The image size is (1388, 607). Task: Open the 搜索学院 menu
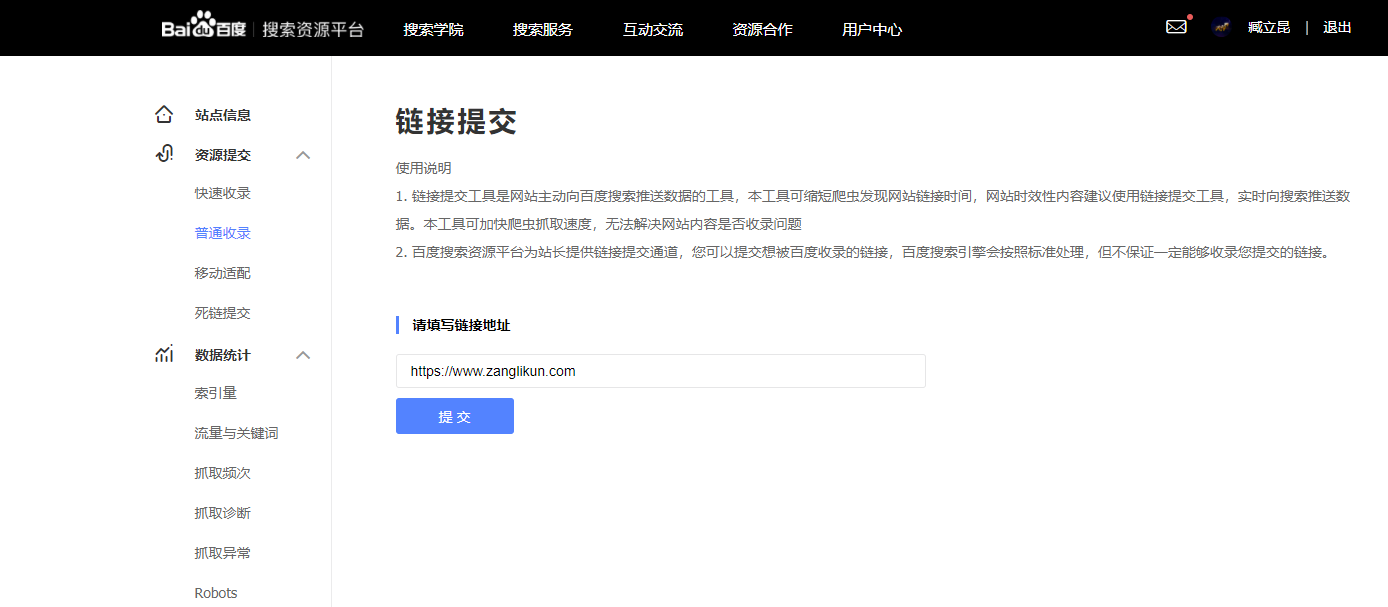[433, 29]
